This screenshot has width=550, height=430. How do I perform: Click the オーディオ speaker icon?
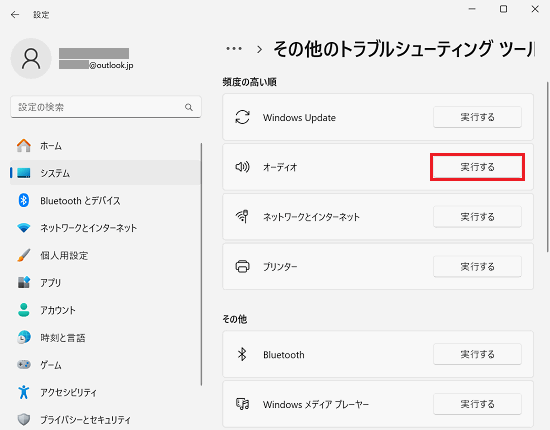[x=242, y=167]
